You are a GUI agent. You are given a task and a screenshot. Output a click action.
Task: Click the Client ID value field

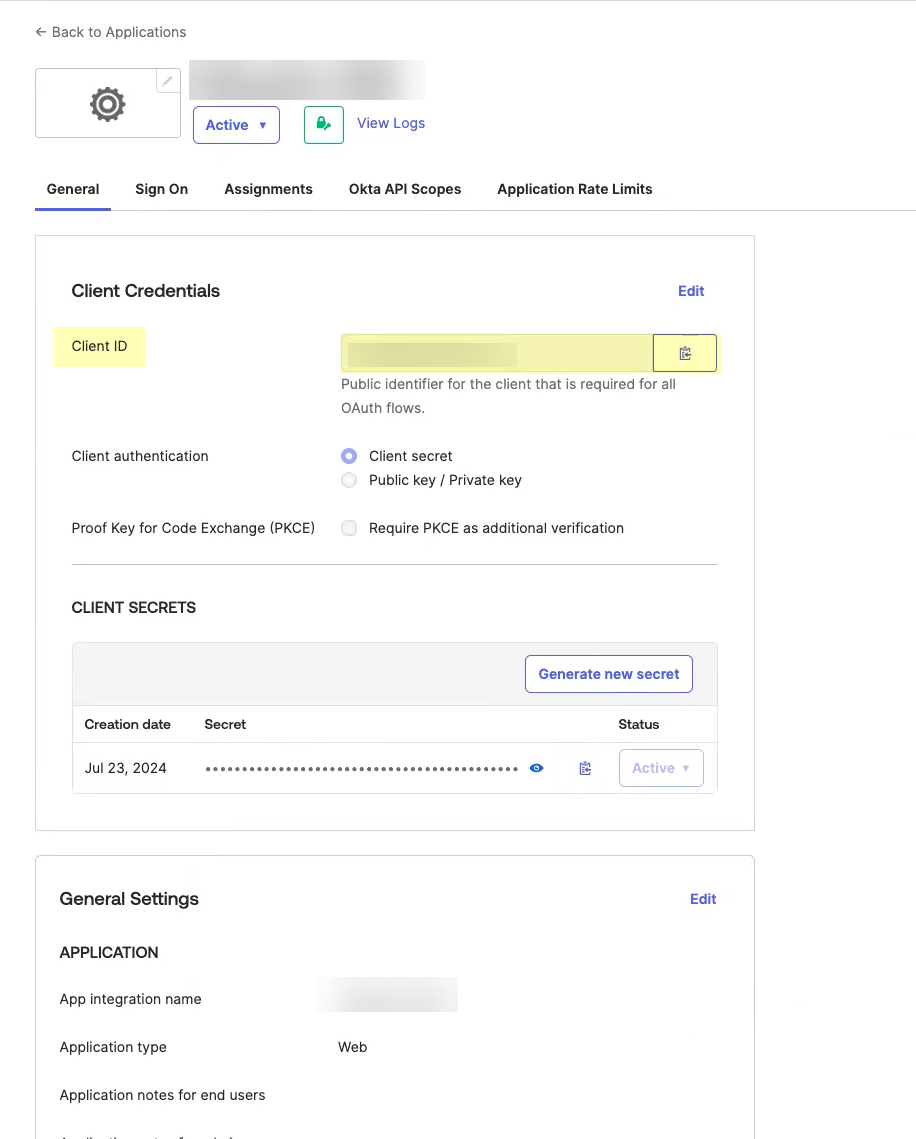[495, 353]
